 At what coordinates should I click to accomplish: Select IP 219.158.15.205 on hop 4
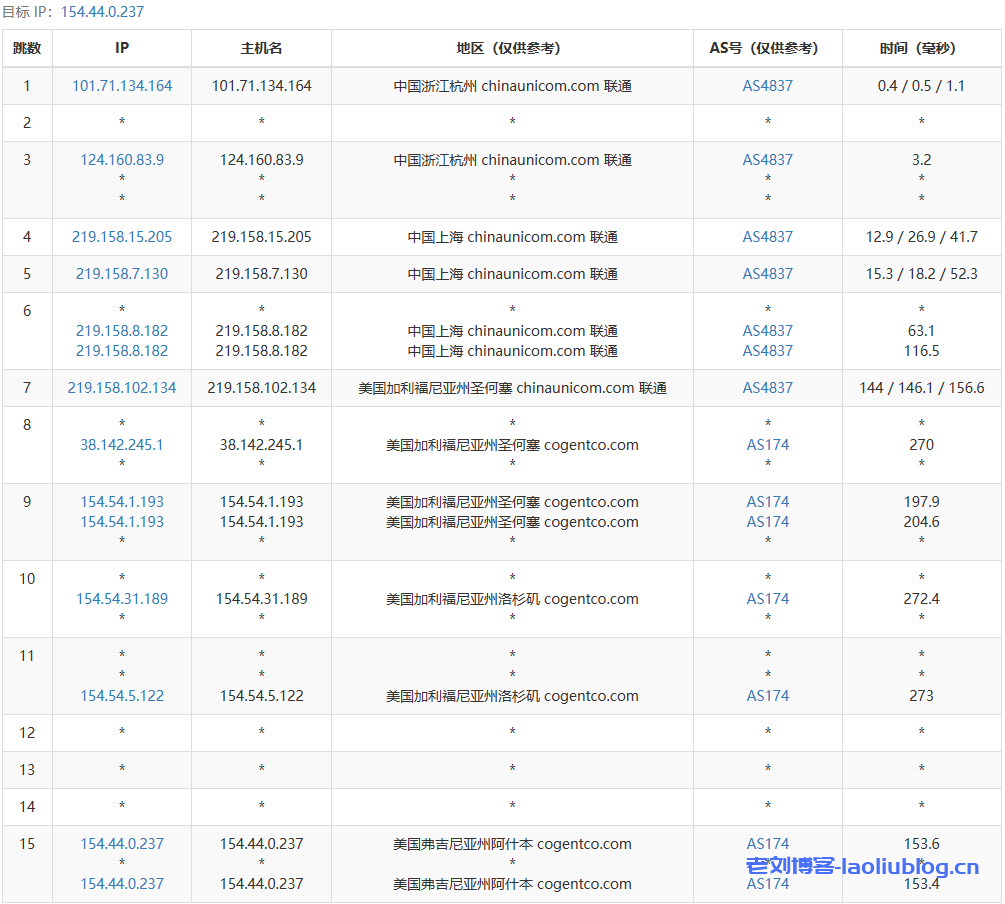121,236
